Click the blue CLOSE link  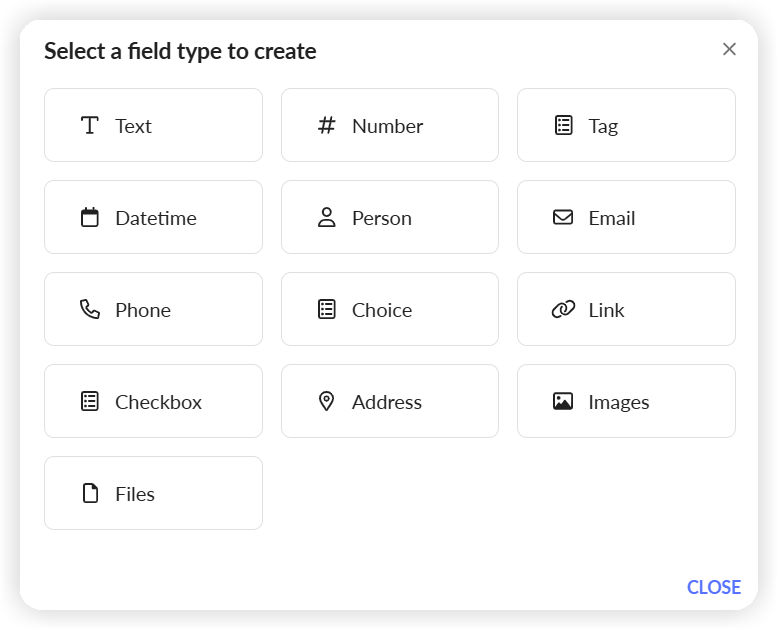(x=713, y=587)
